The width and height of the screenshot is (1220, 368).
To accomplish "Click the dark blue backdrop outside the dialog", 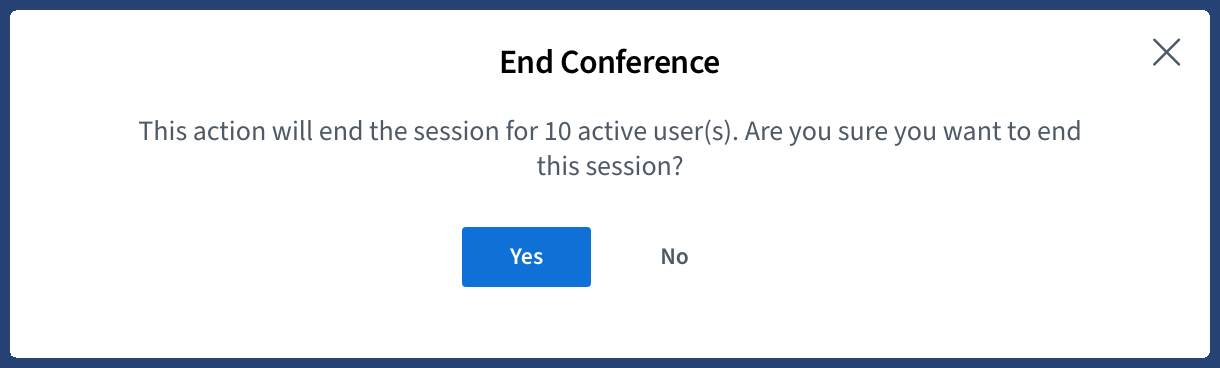I will [x=4, y=184].
